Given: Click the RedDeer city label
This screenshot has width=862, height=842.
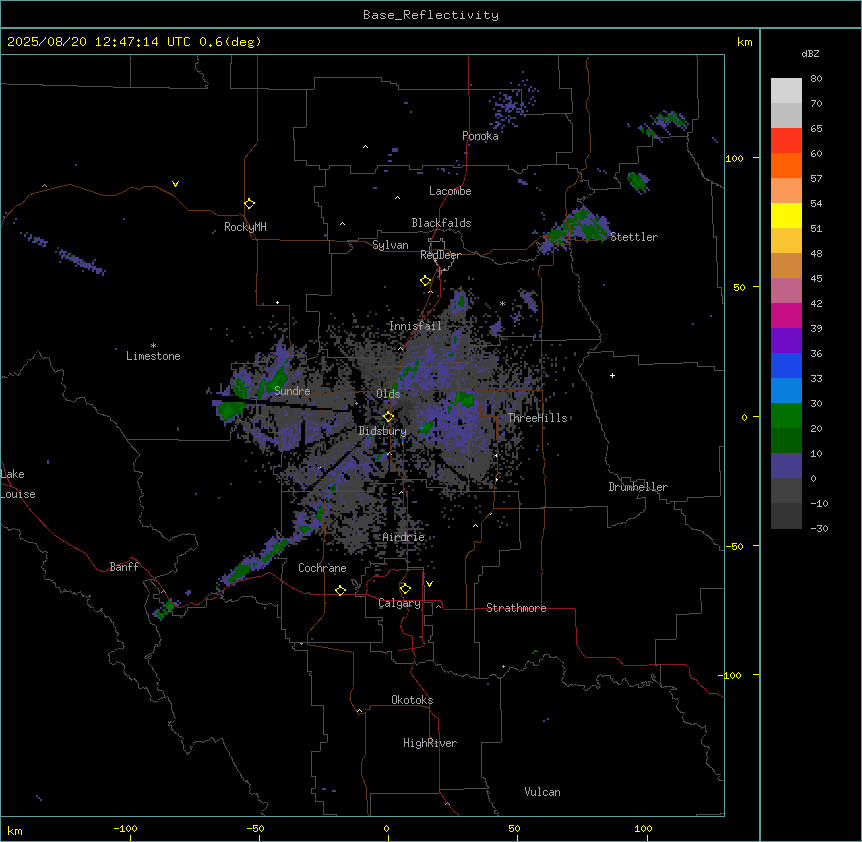Looking at the screenshot, I should 440,255.
